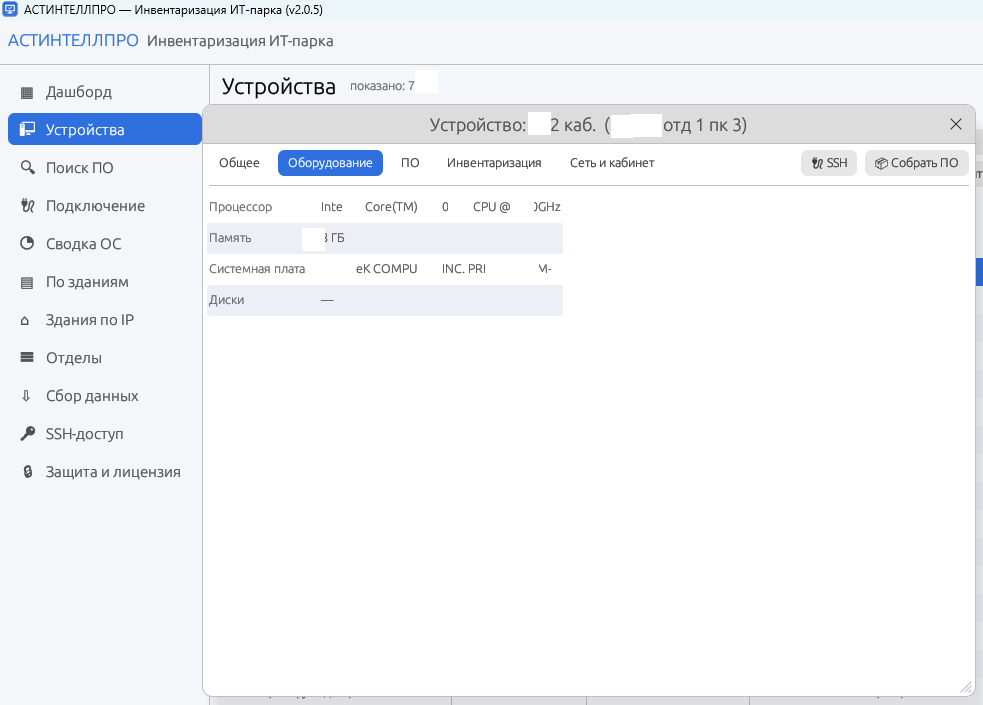Viewport: 983px width, 705px height.
Task: Click the Поиск ПО magnifier icon
Action: [27, 167]
